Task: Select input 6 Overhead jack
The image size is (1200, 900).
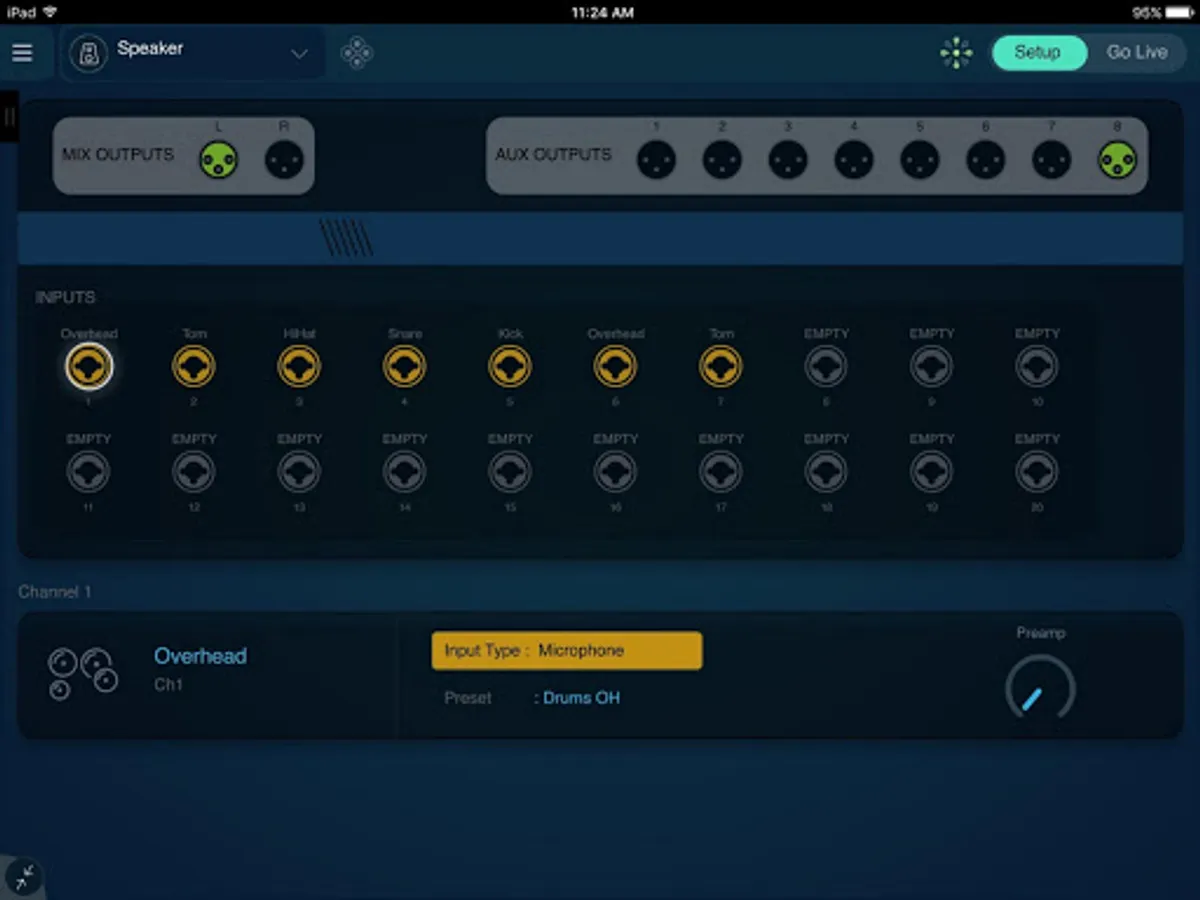Action: [x=615, y=367]
